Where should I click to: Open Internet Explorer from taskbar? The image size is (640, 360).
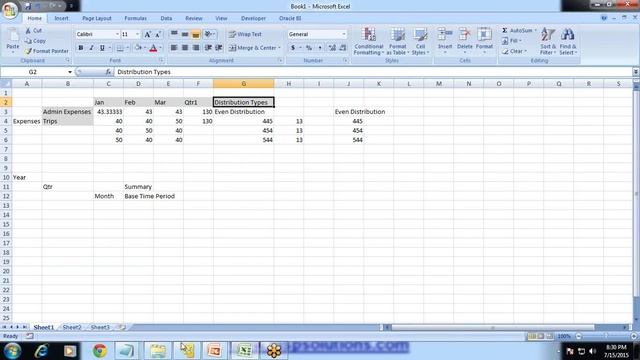click(x=42, y=351)
